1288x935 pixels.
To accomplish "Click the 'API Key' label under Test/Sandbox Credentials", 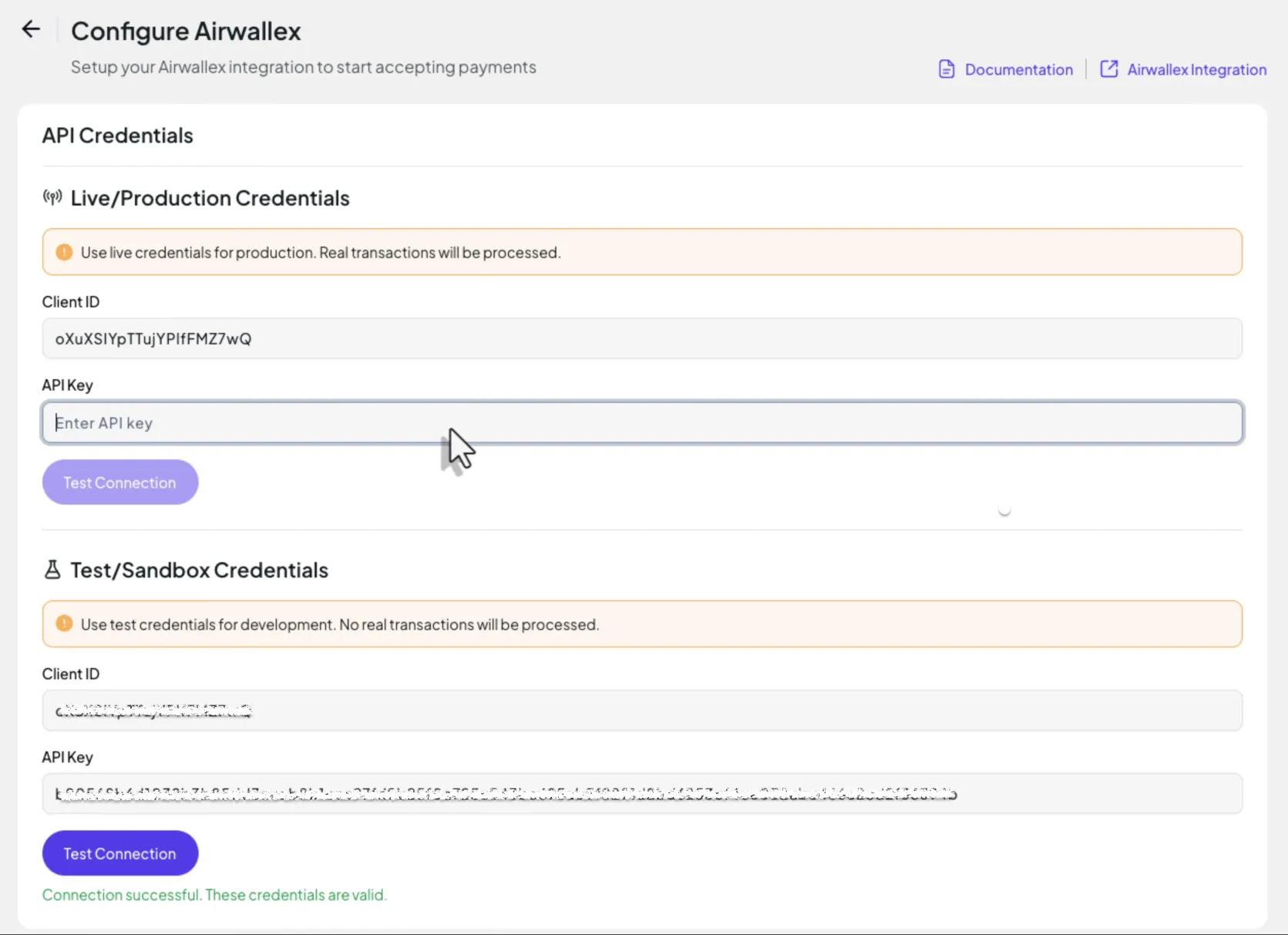I will point(68,758).
